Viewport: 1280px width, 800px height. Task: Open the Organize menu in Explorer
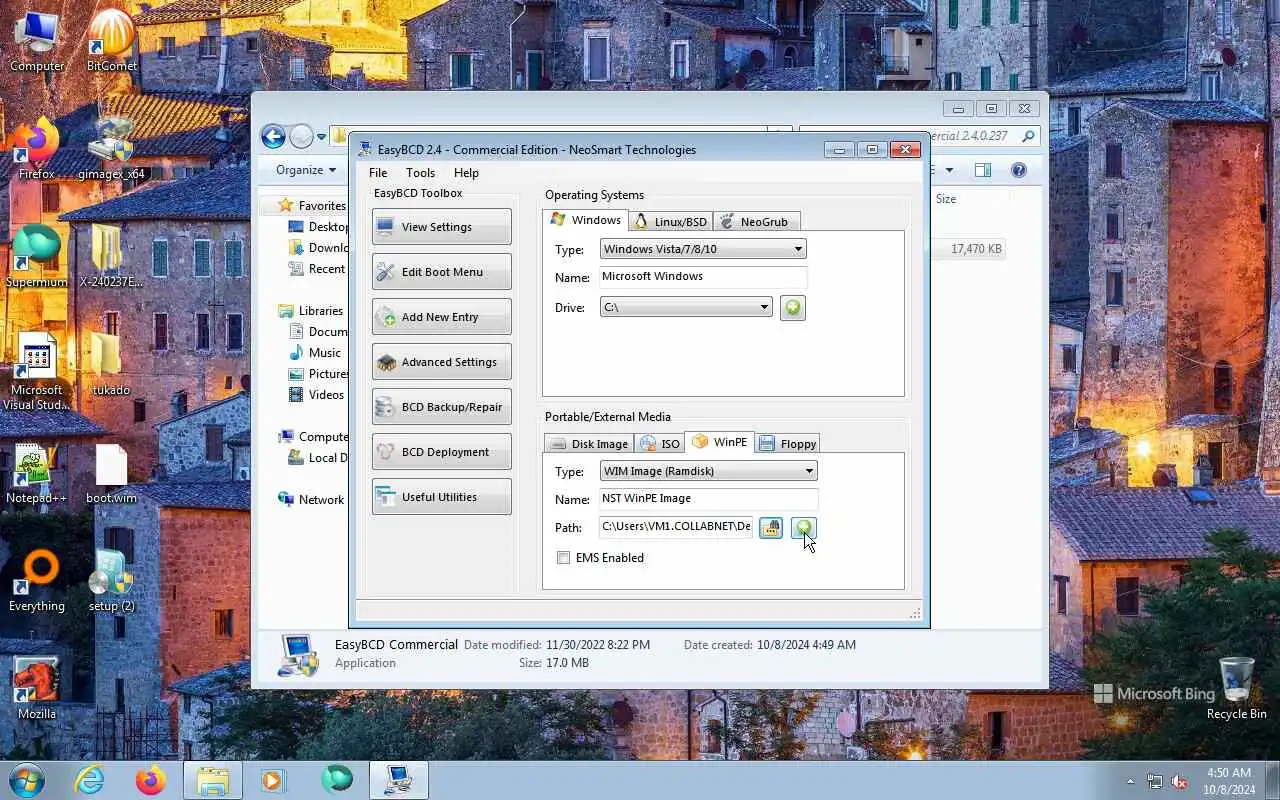[x=306, y=170]
